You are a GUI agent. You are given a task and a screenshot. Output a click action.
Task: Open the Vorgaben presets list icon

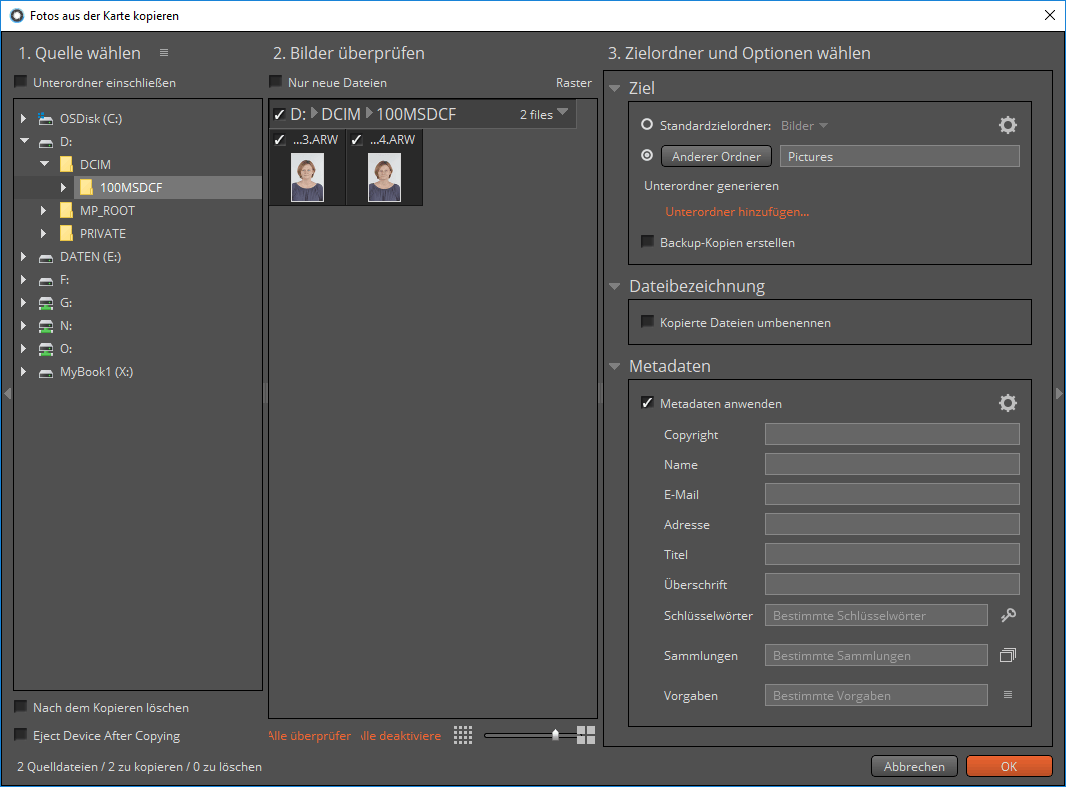[x=1008, y=695]
